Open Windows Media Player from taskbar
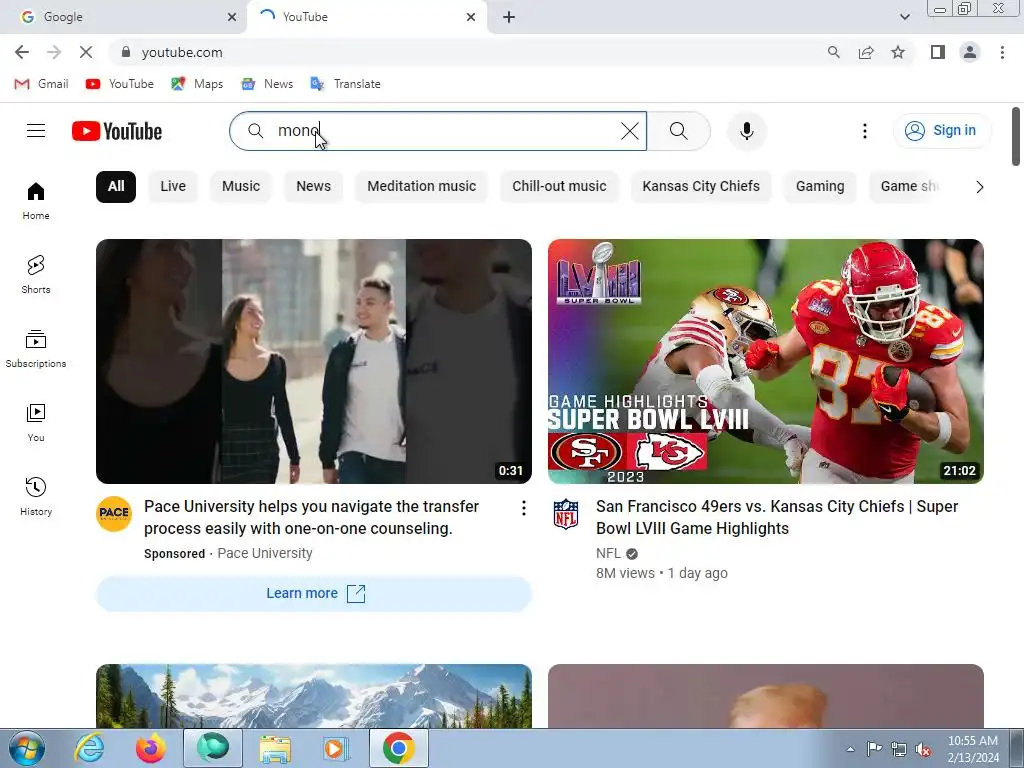This screenshot has height=768, width=1024. tap(337, 748)
